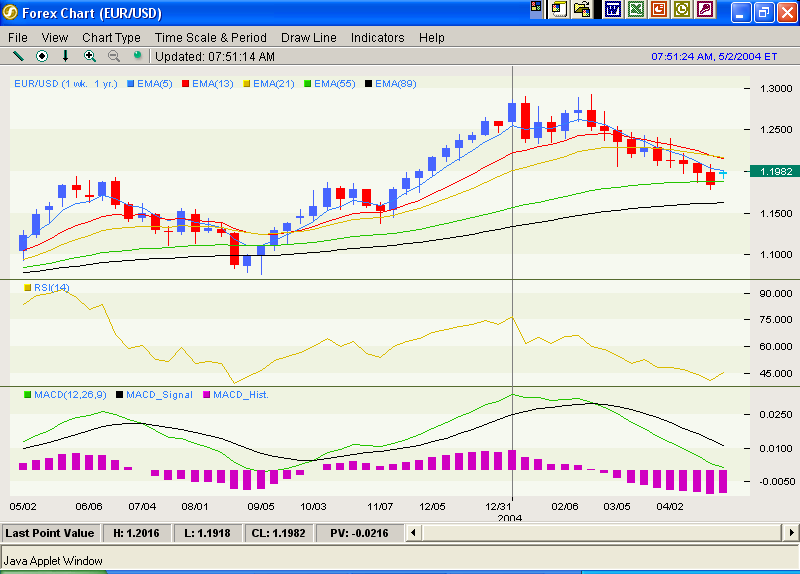
Task: Click the RSI(14) indicator label
Action: [52, 288]
